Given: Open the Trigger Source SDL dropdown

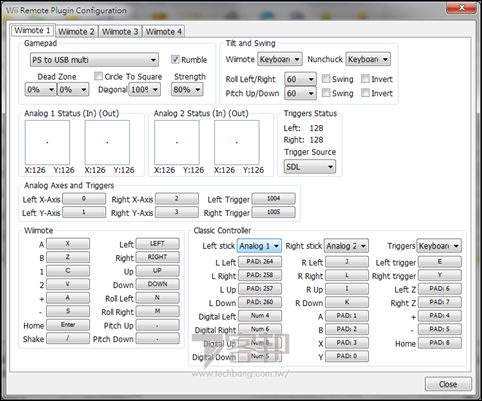Looking at the screenshot, I should click(310, 167).
